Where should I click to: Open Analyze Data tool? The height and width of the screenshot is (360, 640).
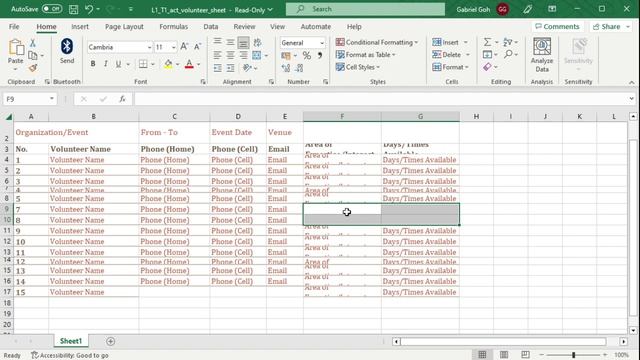tap(542, 55)
